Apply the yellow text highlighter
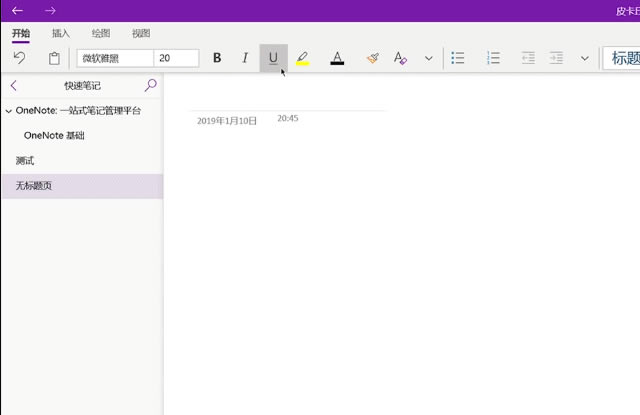The height and width of the screenshot is (415, 640). (x=302, y=58)
